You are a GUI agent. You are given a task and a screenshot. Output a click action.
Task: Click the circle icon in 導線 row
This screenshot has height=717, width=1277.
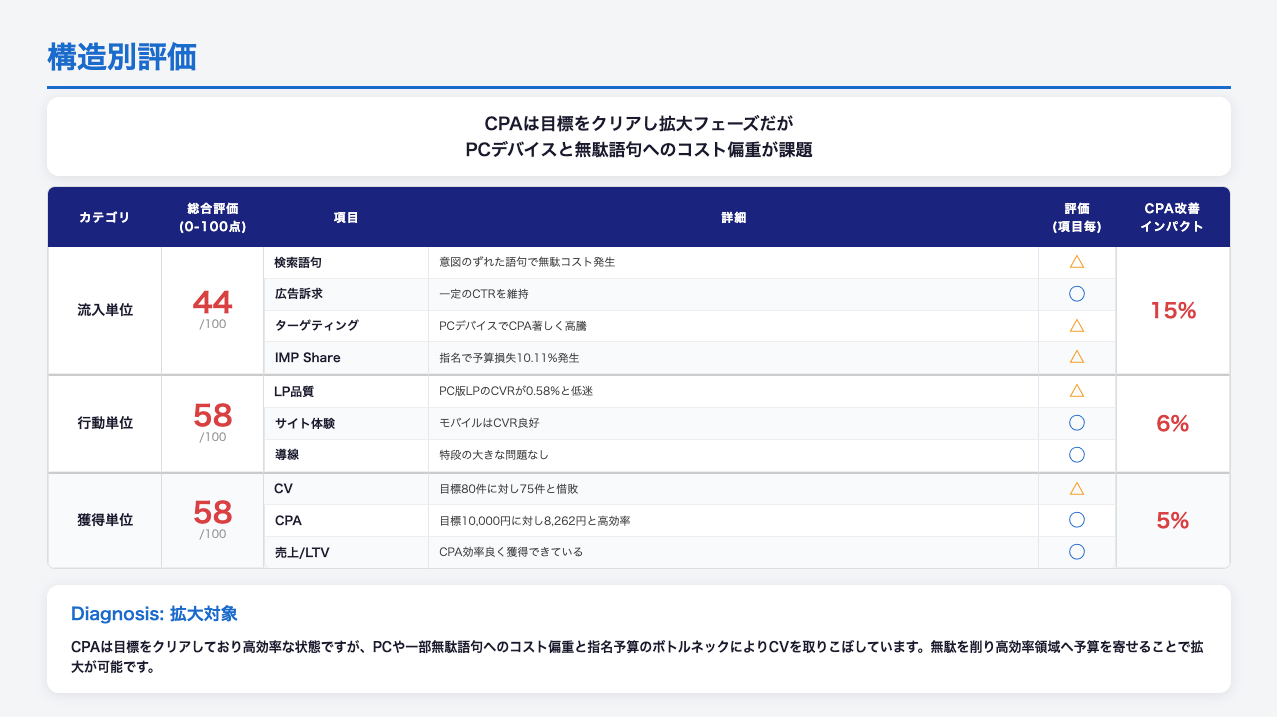(x=1077, y=455)
